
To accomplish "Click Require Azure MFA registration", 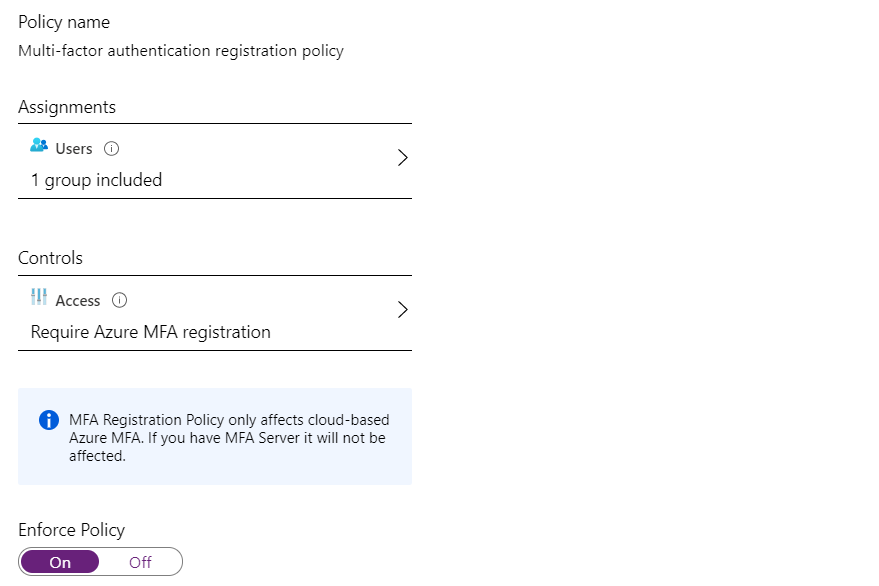I will coord(150,332).
